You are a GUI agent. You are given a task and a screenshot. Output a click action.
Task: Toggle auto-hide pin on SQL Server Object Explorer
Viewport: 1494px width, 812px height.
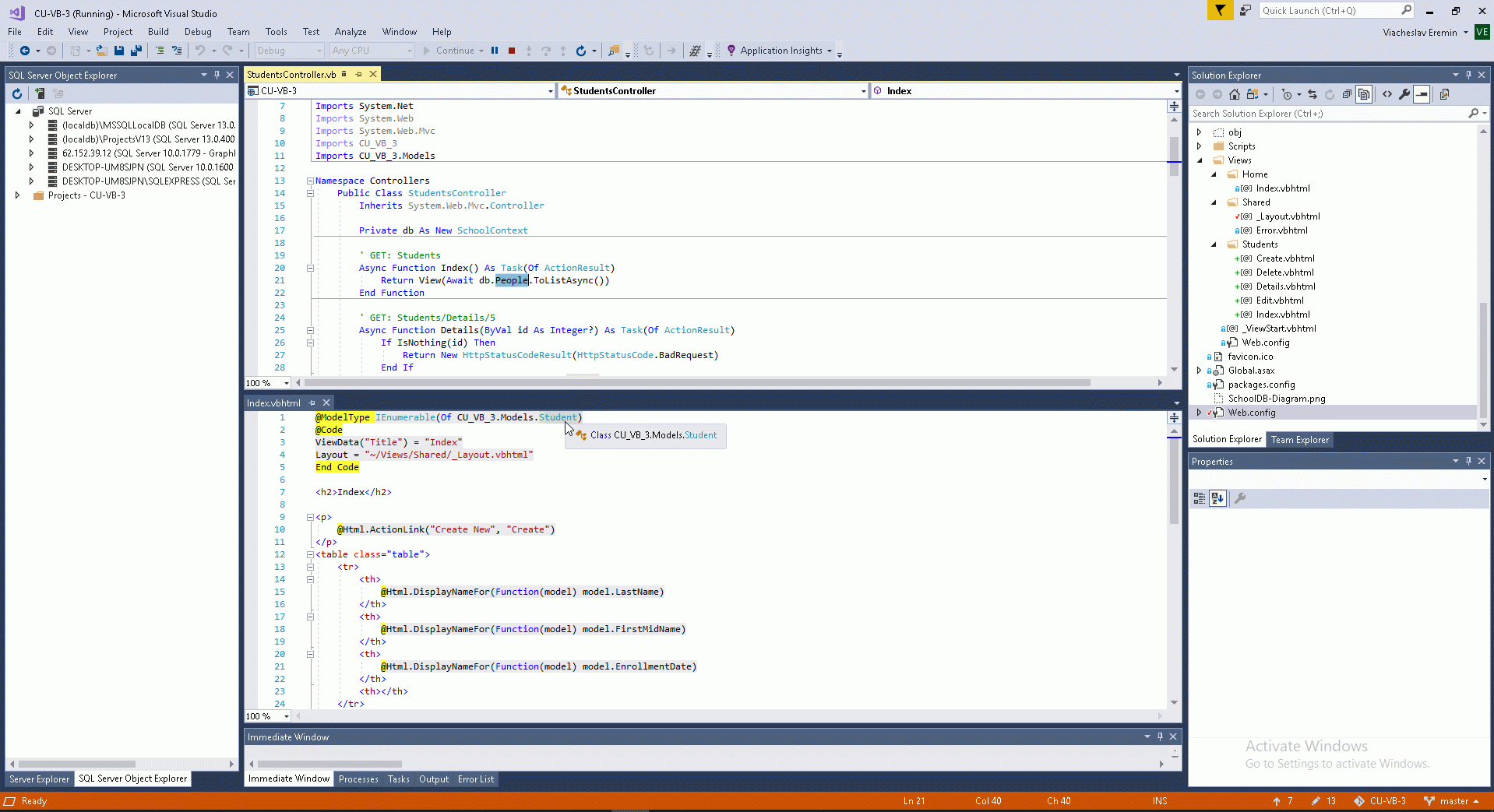point(217,75)
